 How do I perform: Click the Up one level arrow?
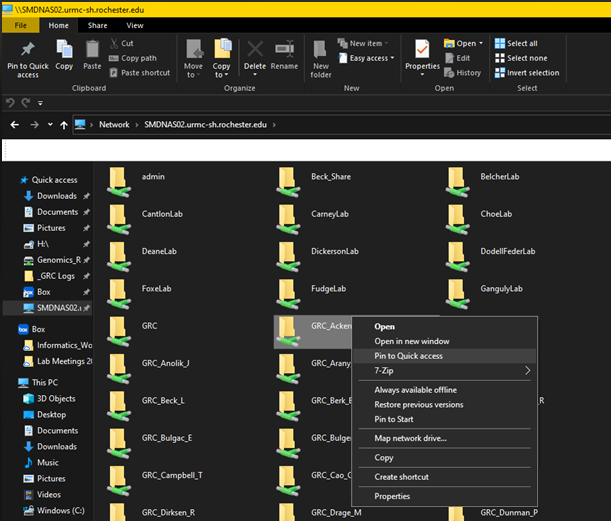pos(64,125)
